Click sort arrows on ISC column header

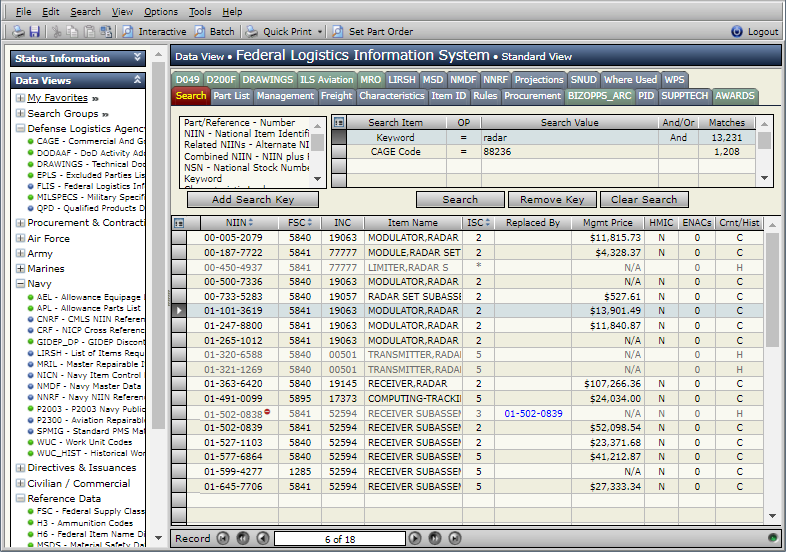click(487, 223)
